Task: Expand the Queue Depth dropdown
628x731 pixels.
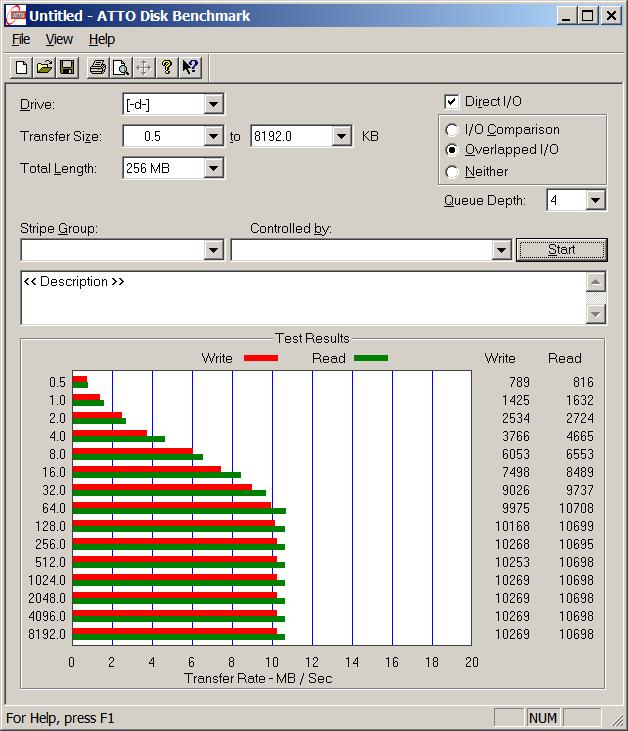Action: [x=595, y=201]
